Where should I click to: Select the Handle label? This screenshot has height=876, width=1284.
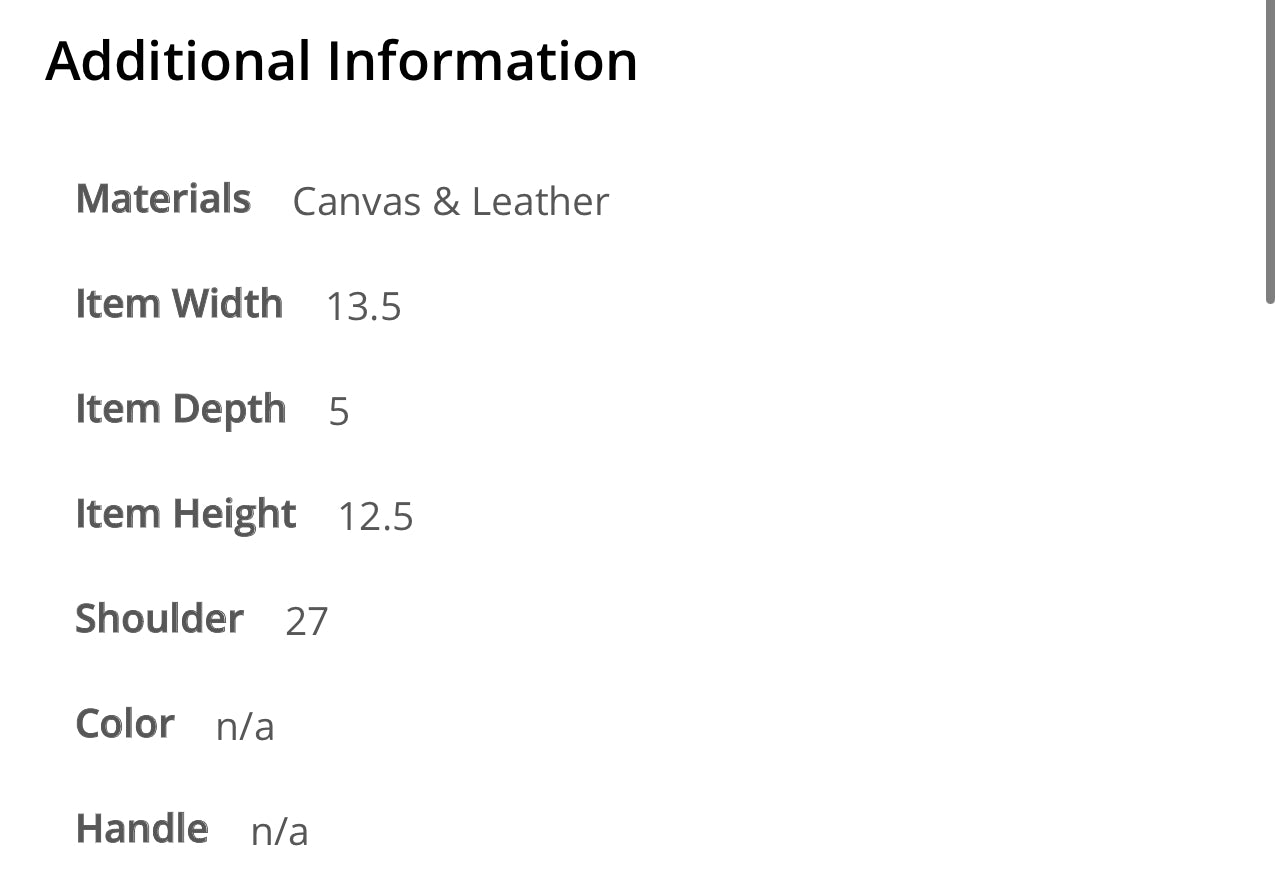coord(142,829)
